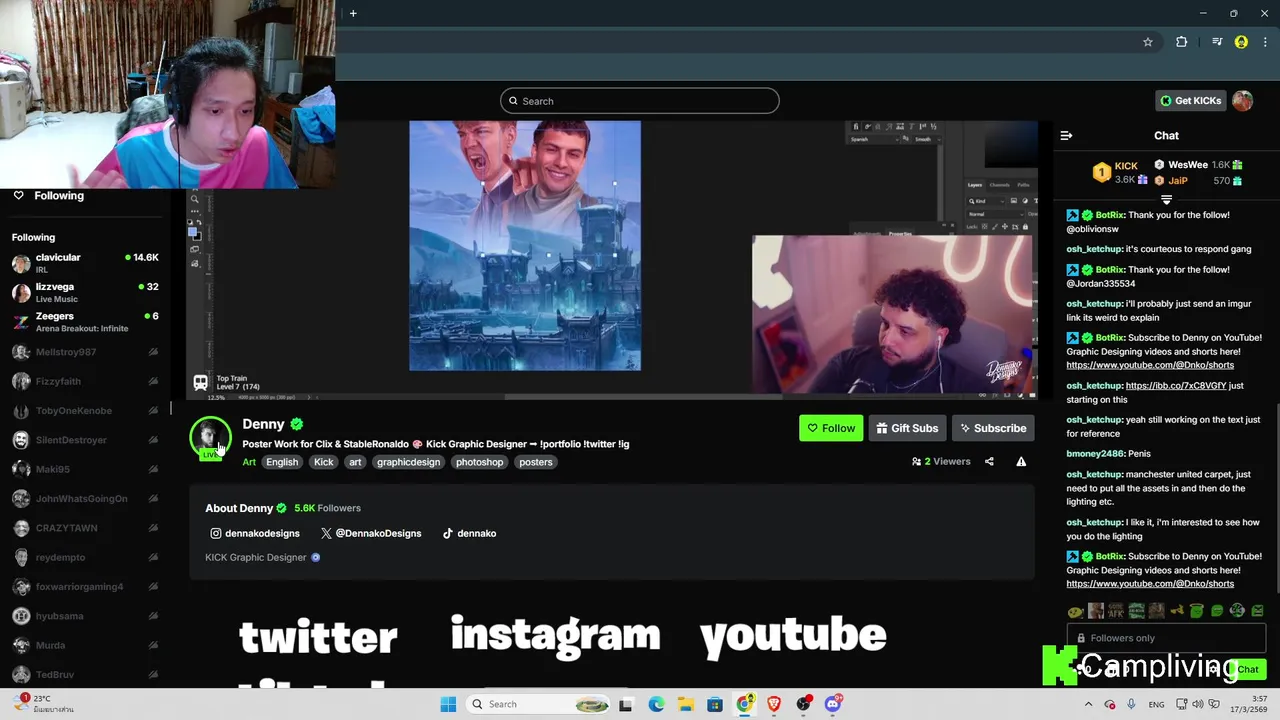Select the English tag

pos(282,462)
